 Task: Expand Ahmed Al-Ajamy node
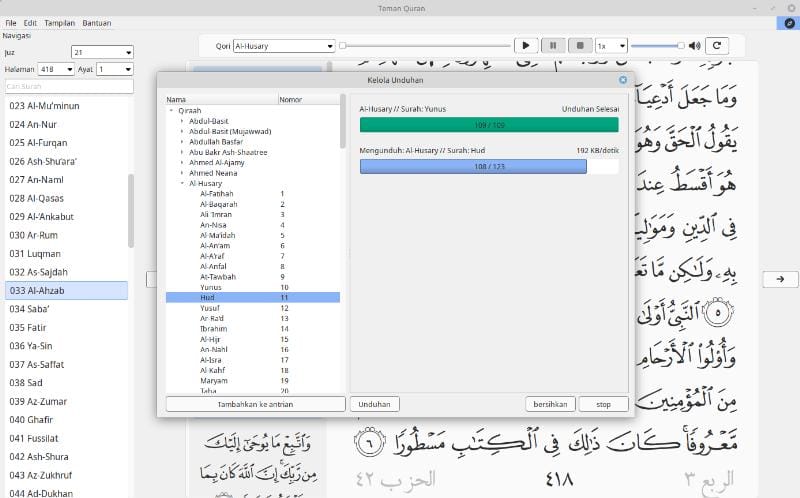(x=182, y=163)
